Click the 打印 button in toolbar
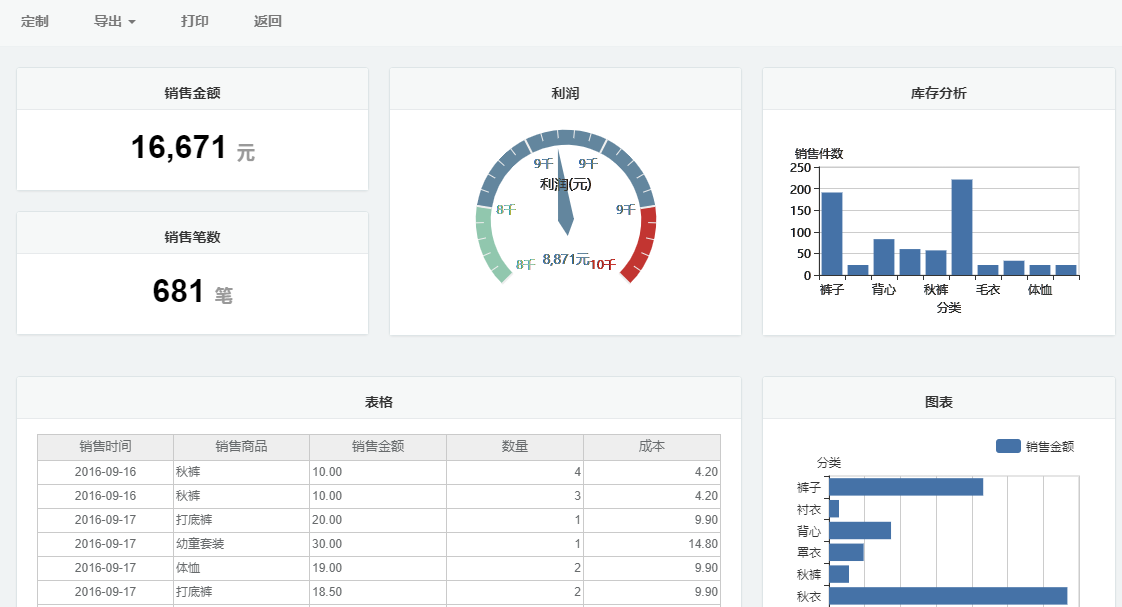This screenshot has width=1122, height=607. tap(195, 21)
